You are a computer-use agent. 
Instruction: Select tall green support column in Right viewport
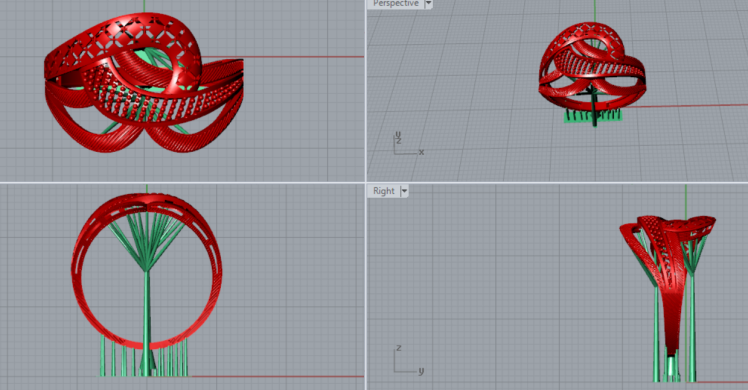[x=692, y=329]
